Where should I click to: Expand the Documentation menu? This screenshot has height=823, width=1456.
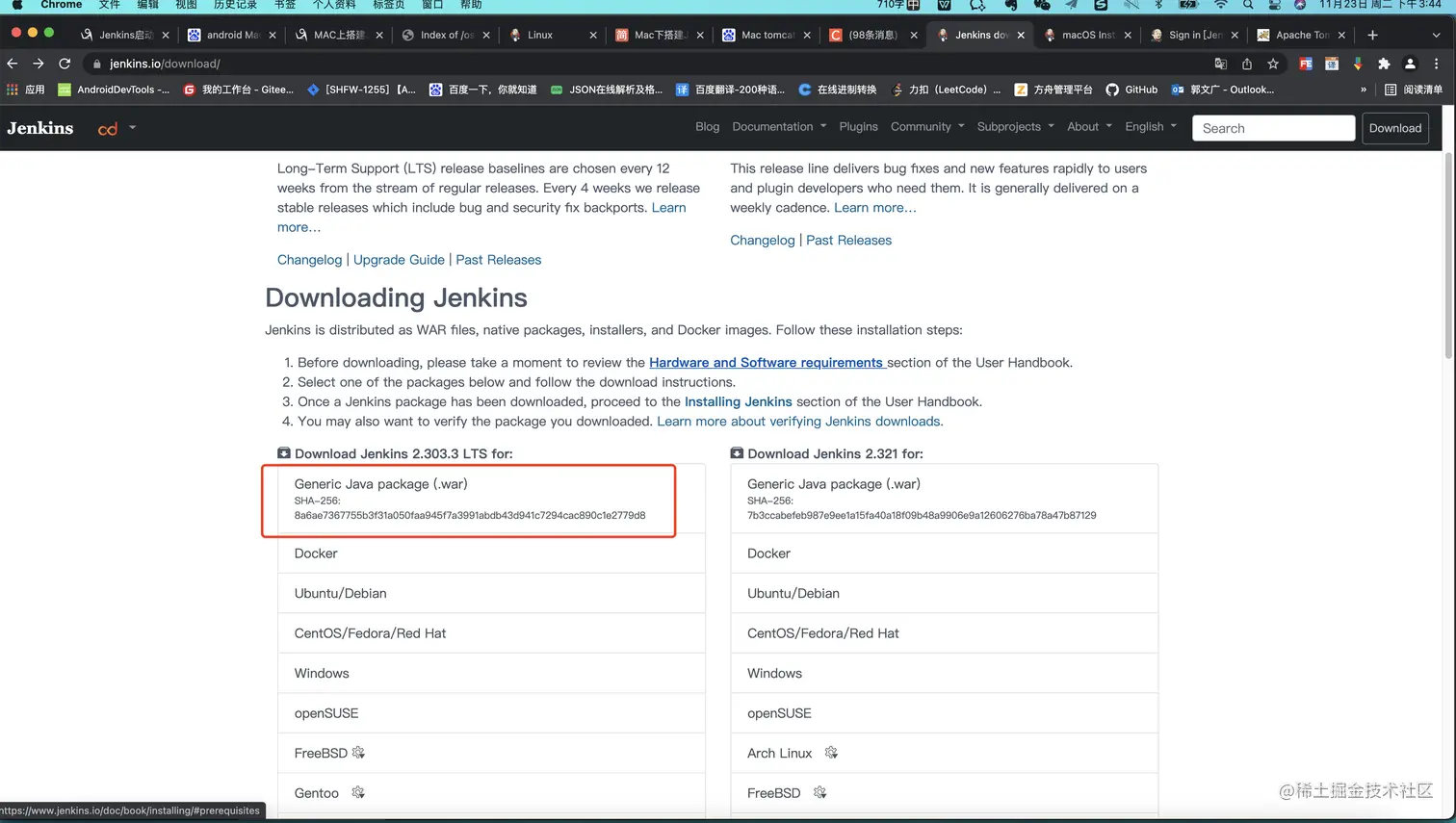pyautogui.click(x=779, y=127)
